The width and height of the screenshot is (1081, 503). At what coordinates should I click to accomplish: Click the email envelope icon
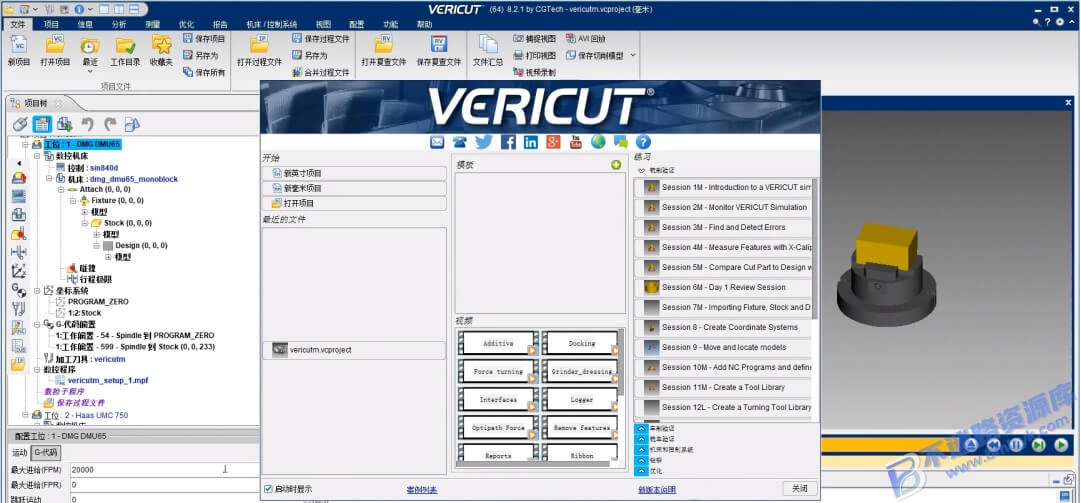point(438,142)
